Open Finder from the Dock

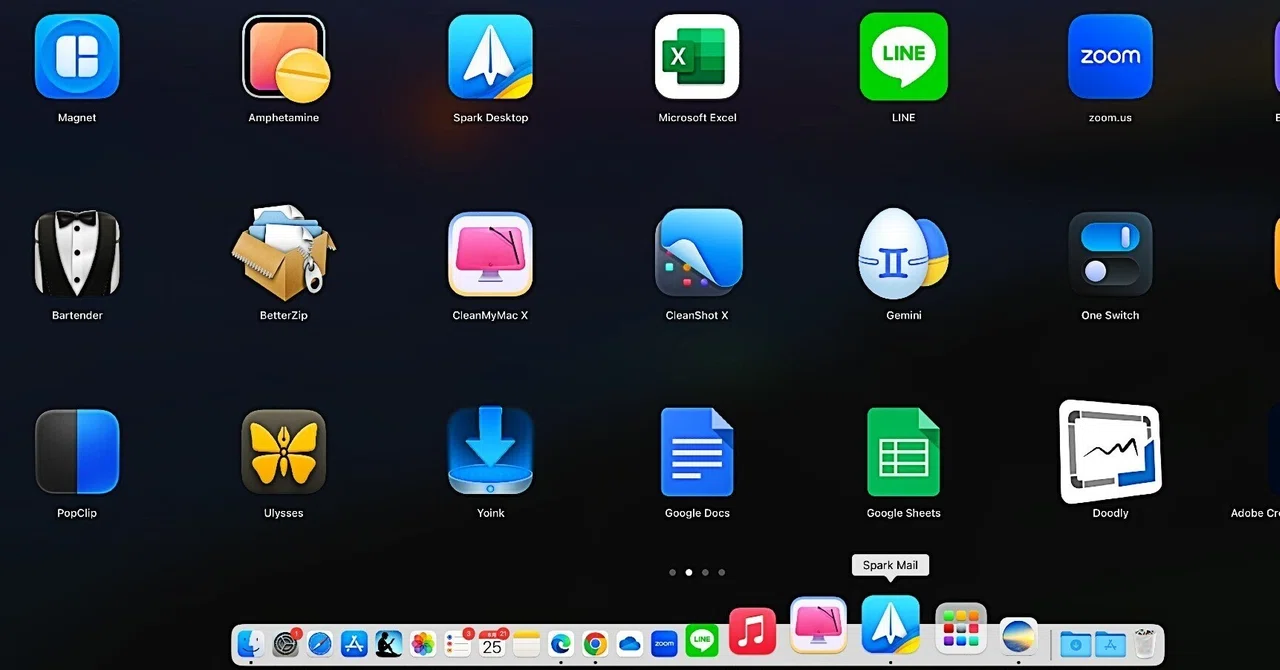250,644
